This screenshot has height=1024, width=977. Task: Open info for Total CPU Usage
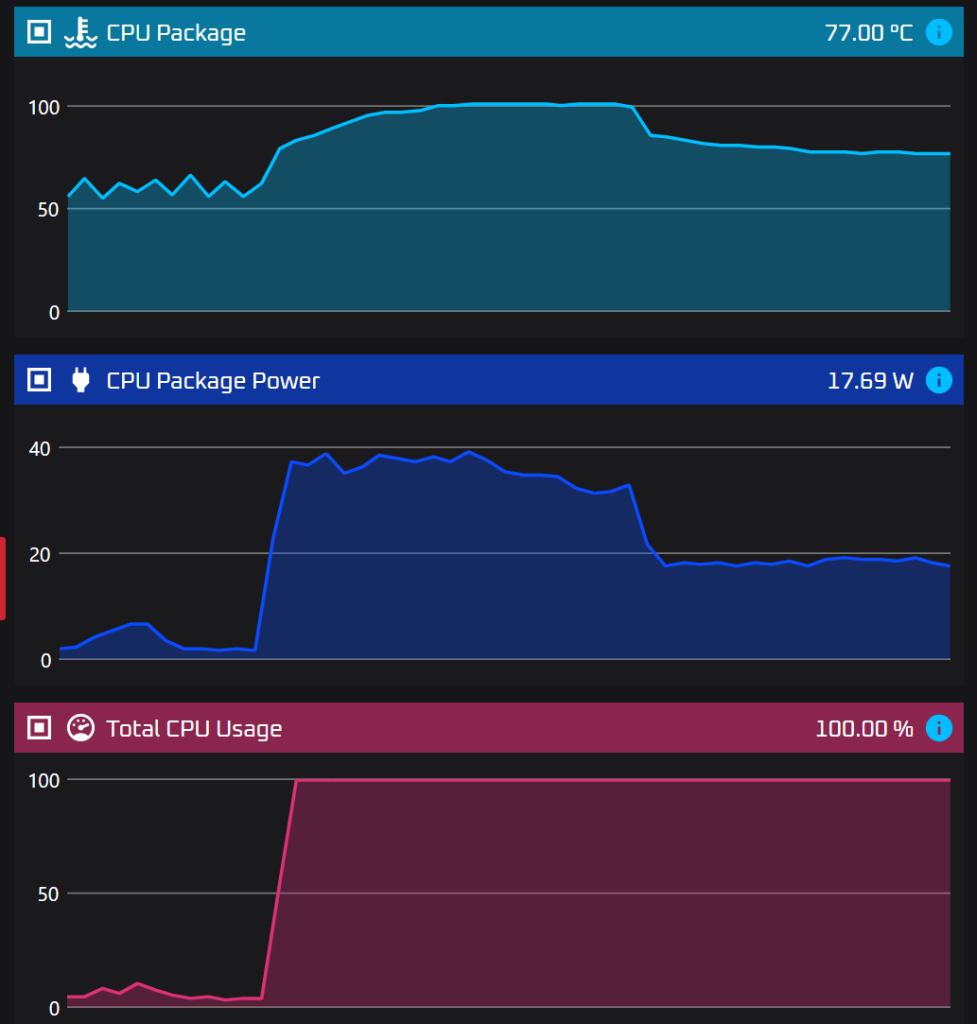point(938,728)
